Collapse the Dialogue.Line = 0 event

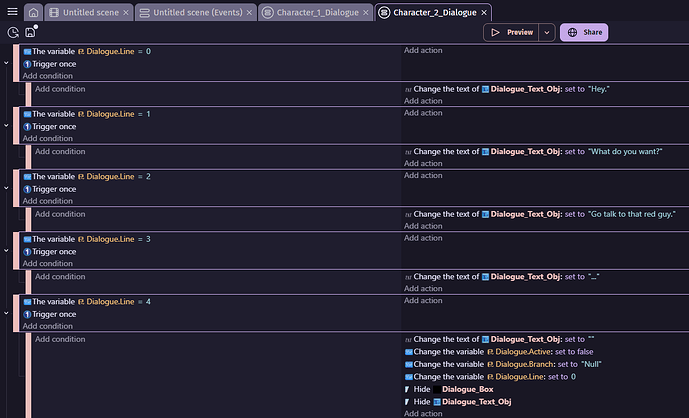pyautogui.click(x=7, y=63)
